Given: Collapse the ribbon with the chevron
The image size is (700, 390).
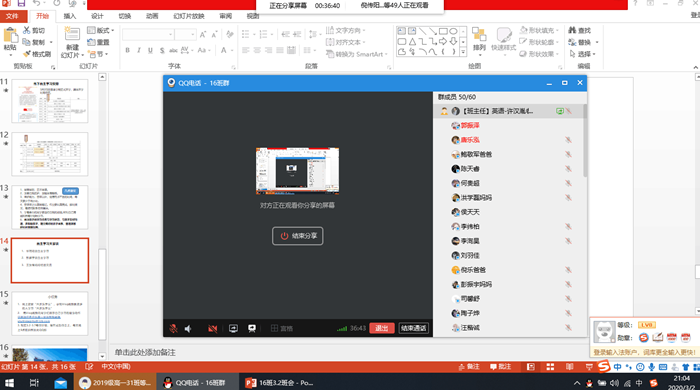Looking at the screenshot, I should [x=696, y=67].
